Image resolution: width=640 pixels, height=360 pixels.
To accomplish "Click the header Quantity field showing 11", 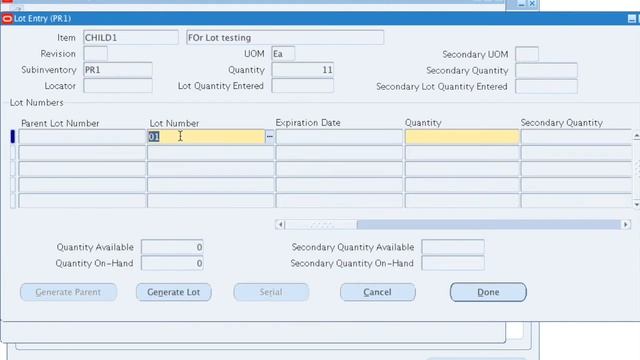I will pos(302,70).
